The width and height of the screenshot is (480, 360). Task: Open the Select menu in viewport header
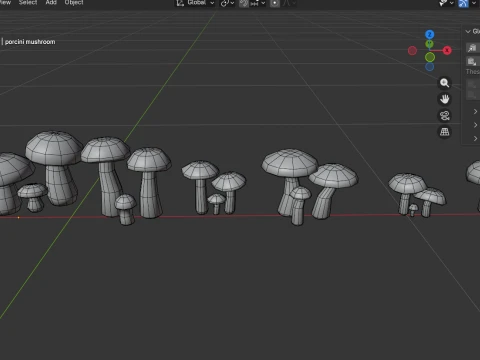(28, 2)
